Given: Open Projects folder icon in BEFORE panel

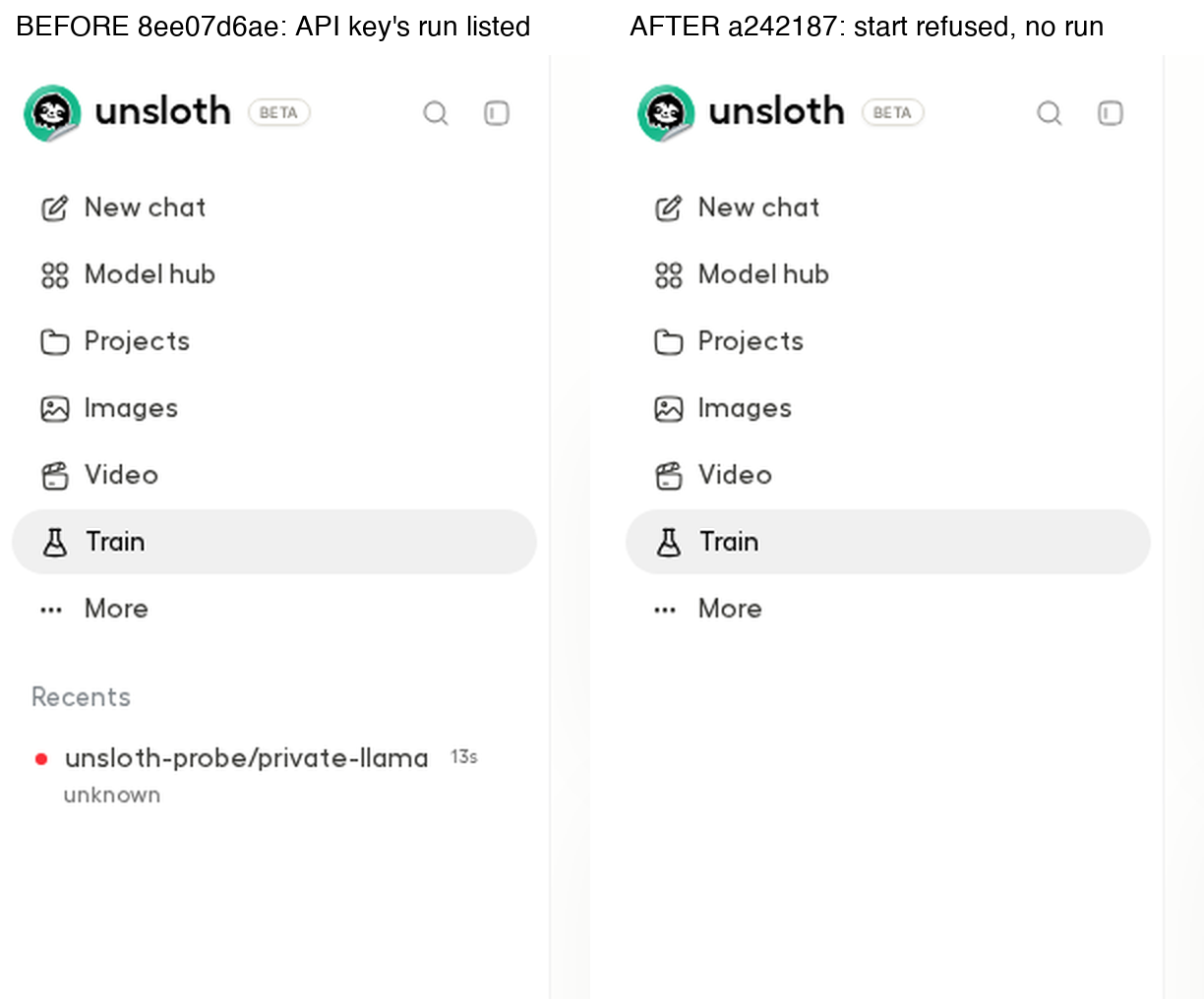Looking at the screenshot, I should [55, 341].
